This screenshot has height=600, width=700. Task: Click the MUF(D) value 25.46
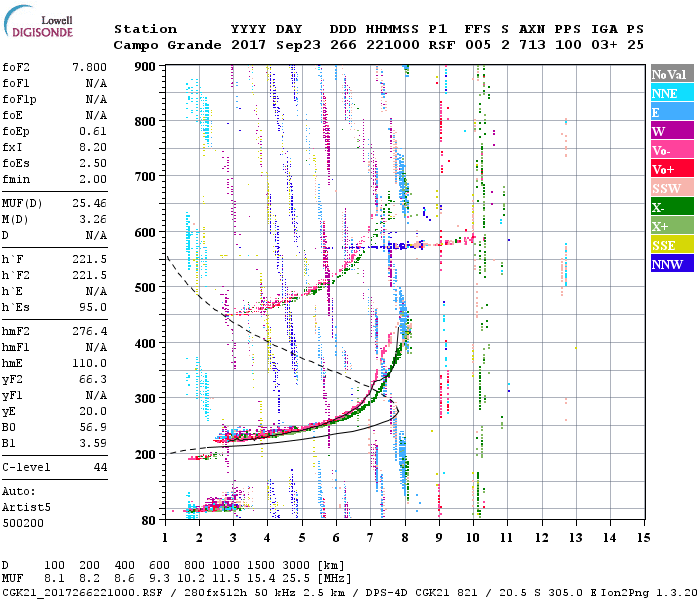(x=89, y=204)
